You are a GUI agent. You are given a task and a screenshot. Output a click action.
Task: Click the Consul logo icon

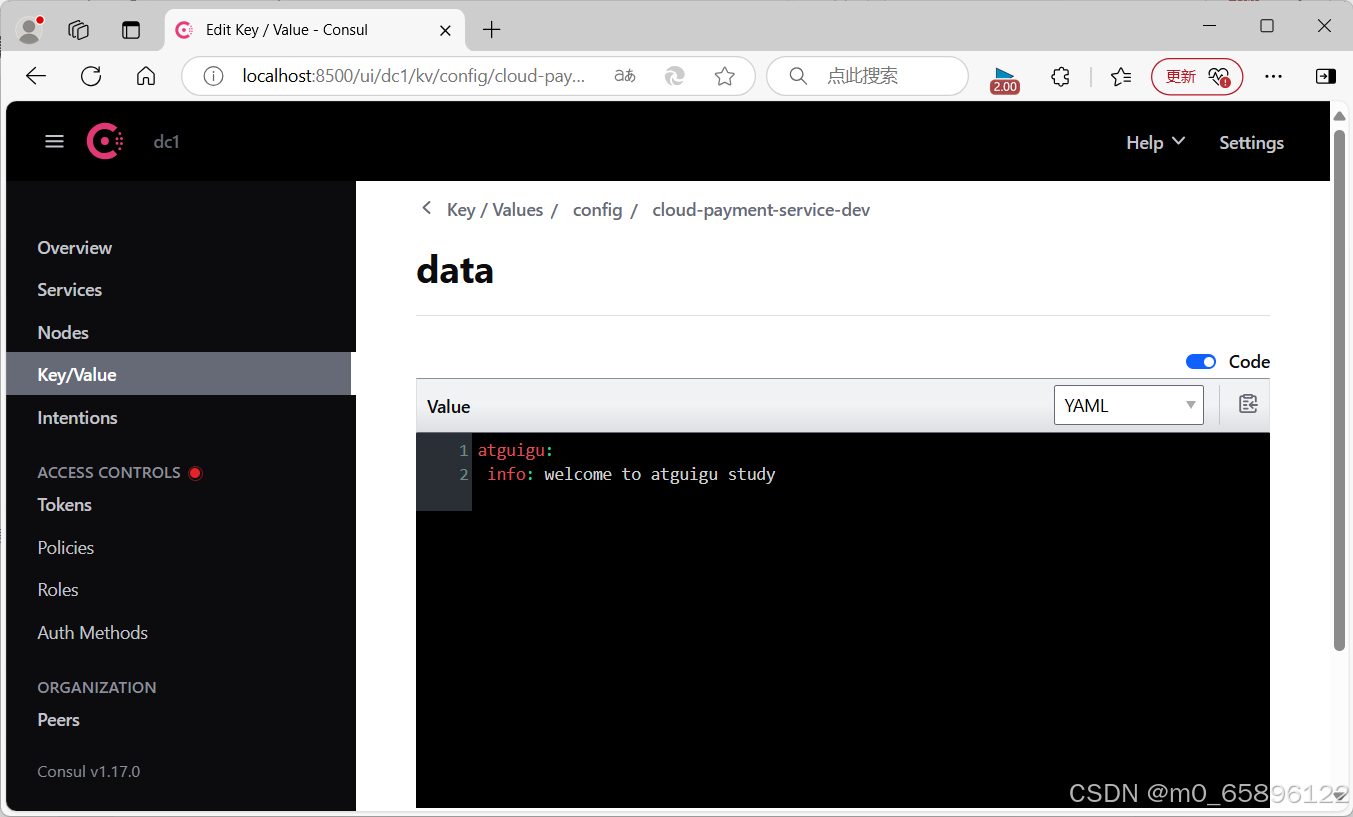[105, 142]
